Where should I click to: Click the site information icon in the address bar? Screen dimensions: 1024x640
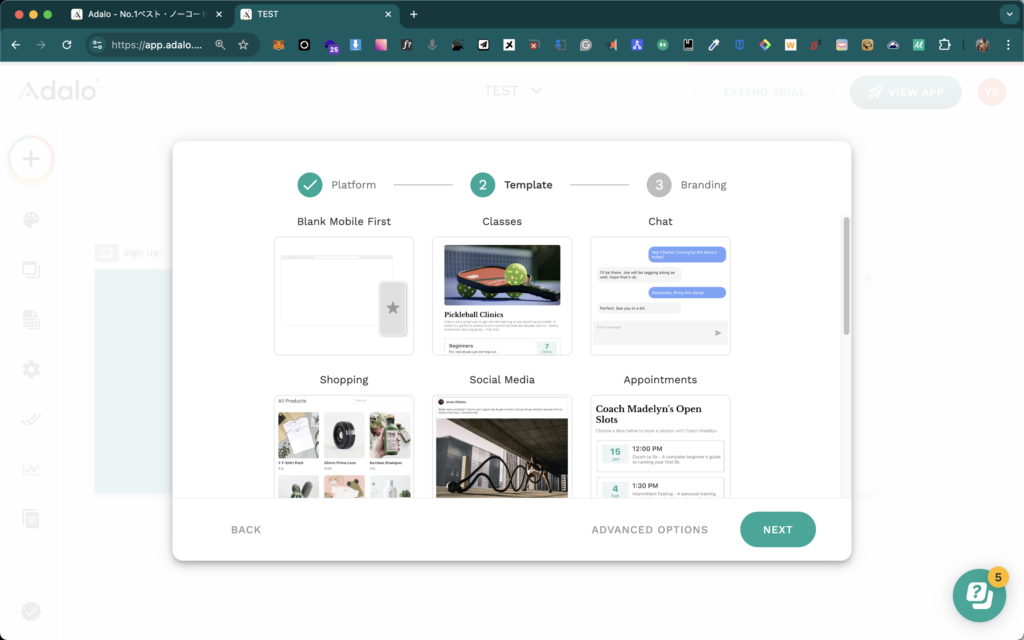pyautogui.click(x=97, y=45)
